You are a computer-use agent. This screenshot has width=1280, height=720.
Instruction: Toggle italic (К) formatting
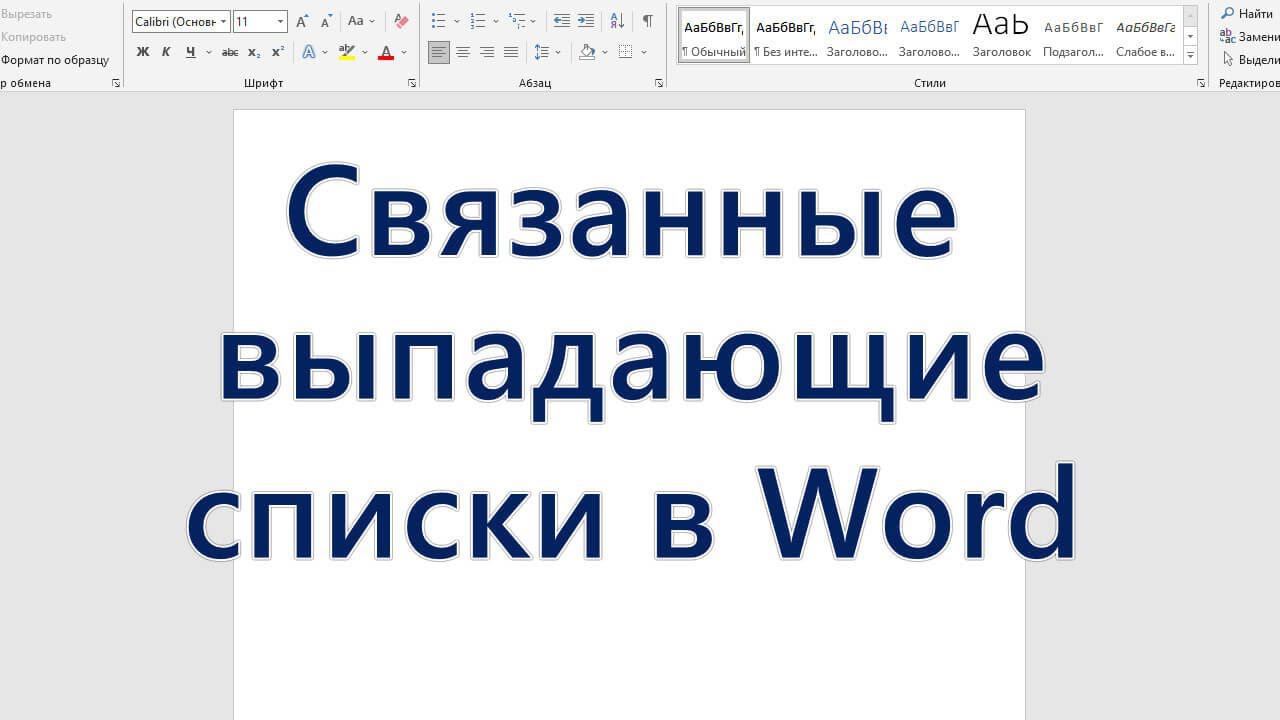coord(166,52)
